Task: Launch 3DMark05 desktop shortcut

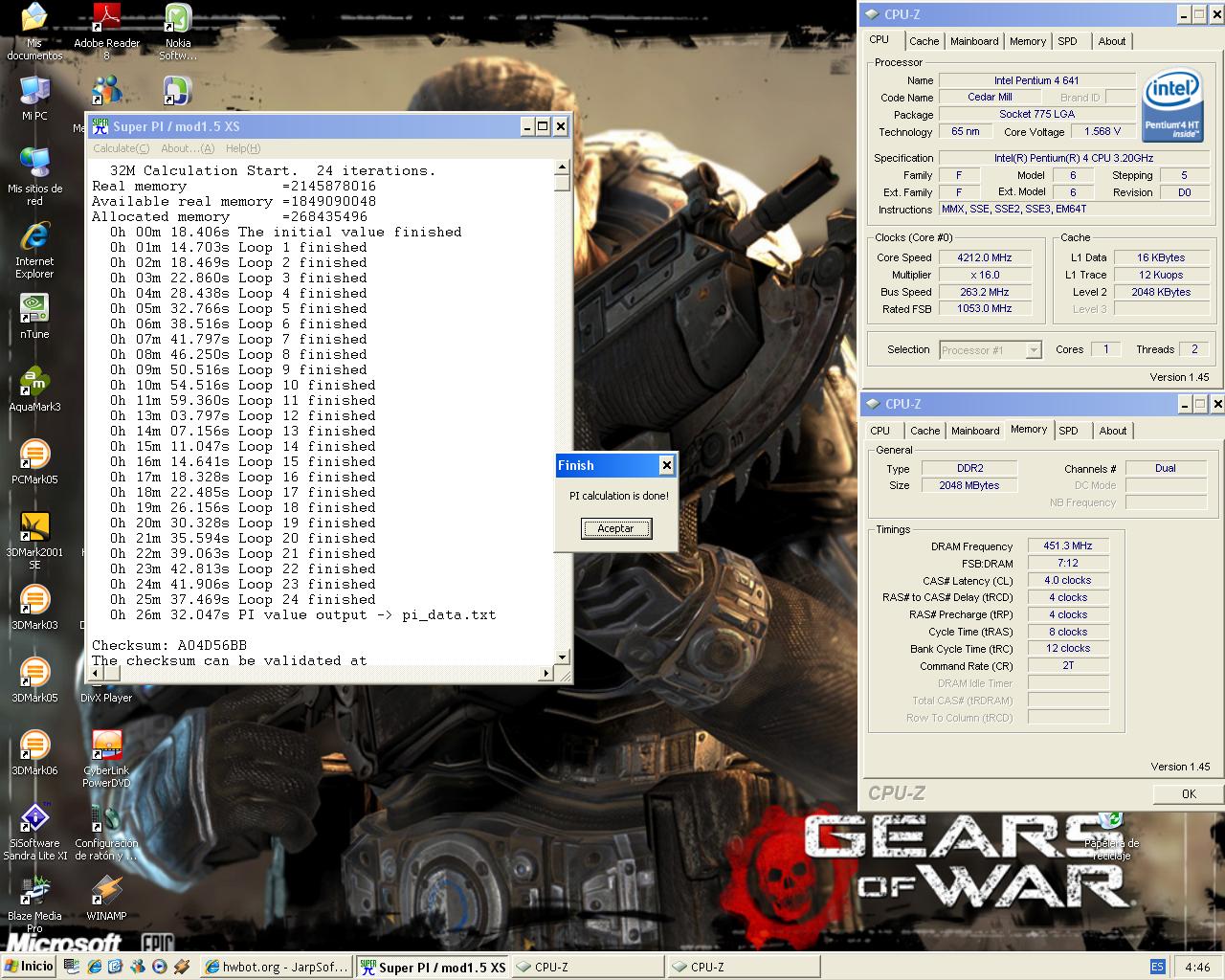Action: pyautogui.click(x=34, y=680)
